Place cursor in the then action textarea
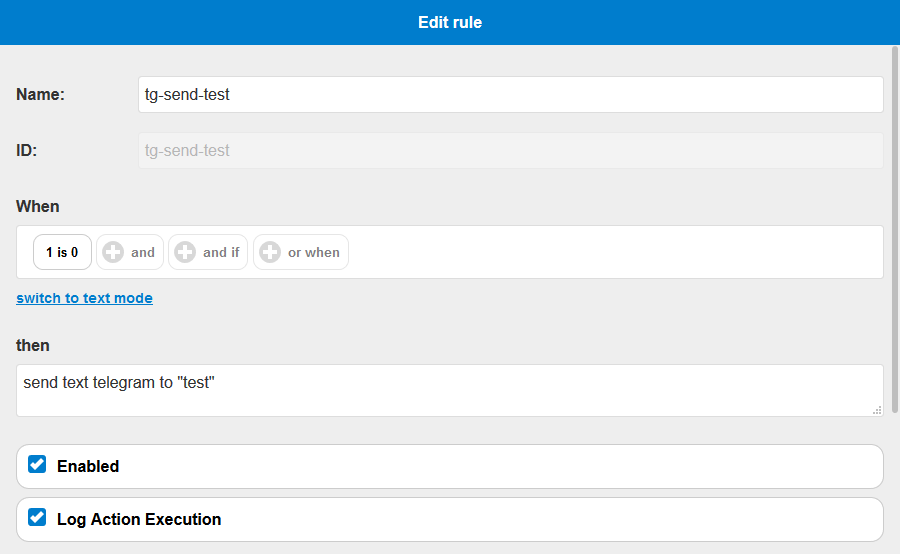This screenshot has height=554, width=900. (x=449, y=390)
